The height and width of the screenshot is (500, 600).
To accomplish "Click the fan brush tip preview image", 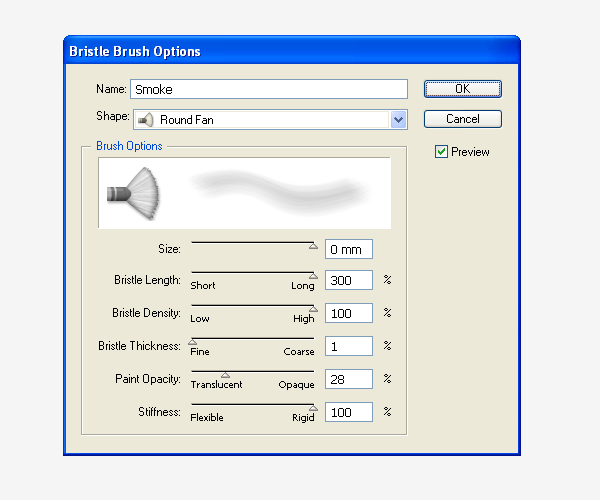I will pyautogui.click(x=133, y=194).
